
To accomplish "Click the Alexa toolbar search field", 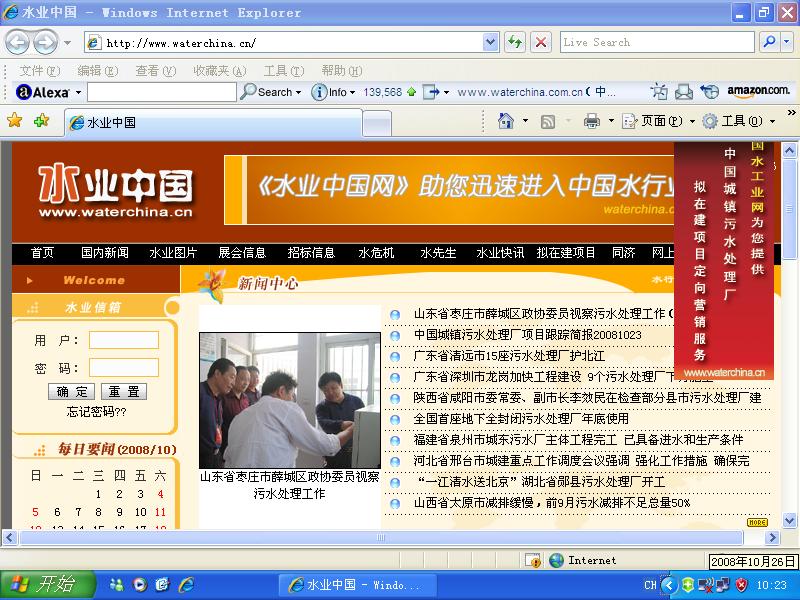I will [x=162, y=92].
